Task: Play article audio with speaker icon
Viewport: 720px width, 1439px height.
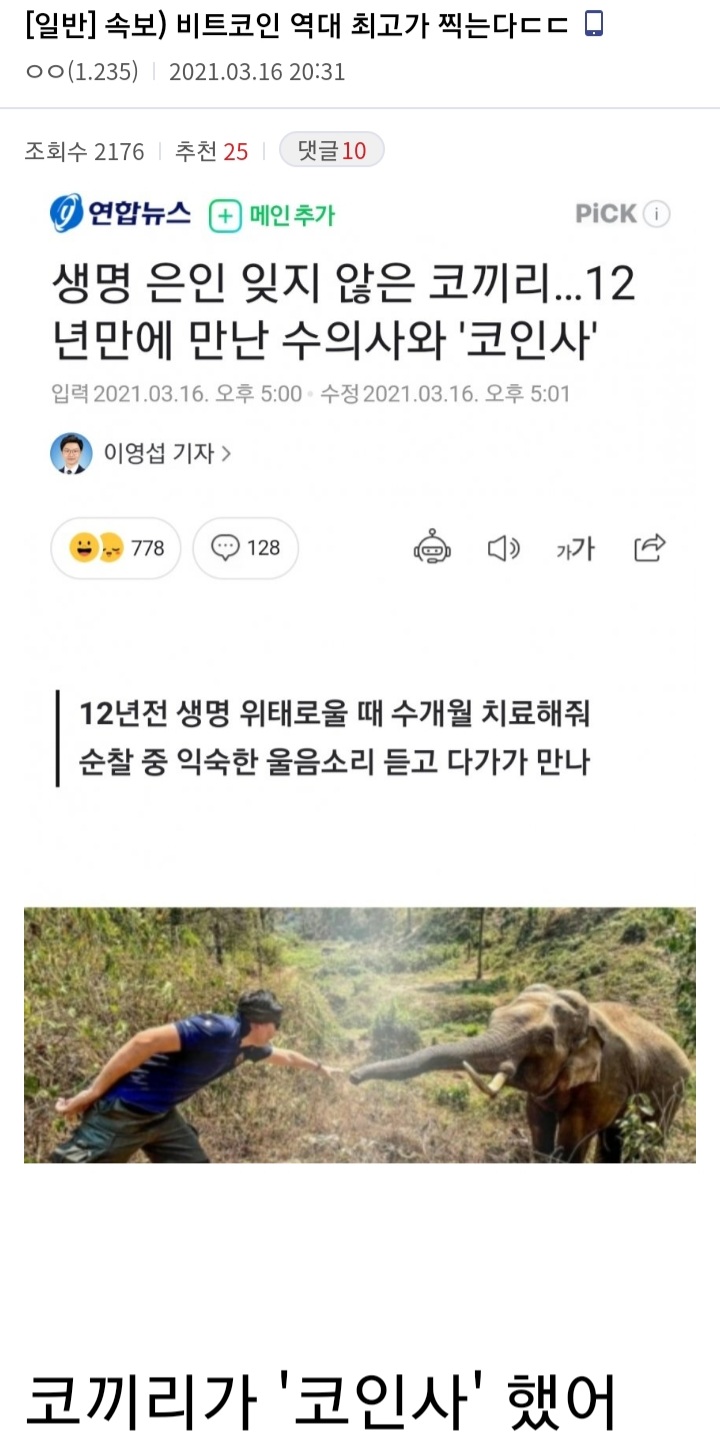Action: coord(503,548)
